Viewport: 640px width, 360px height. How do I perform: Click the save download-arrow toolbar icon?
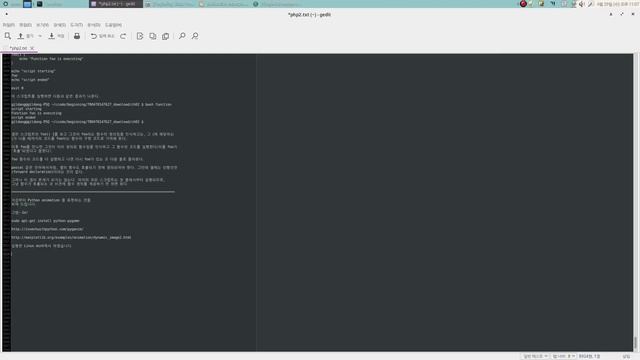tap(51, 36)
